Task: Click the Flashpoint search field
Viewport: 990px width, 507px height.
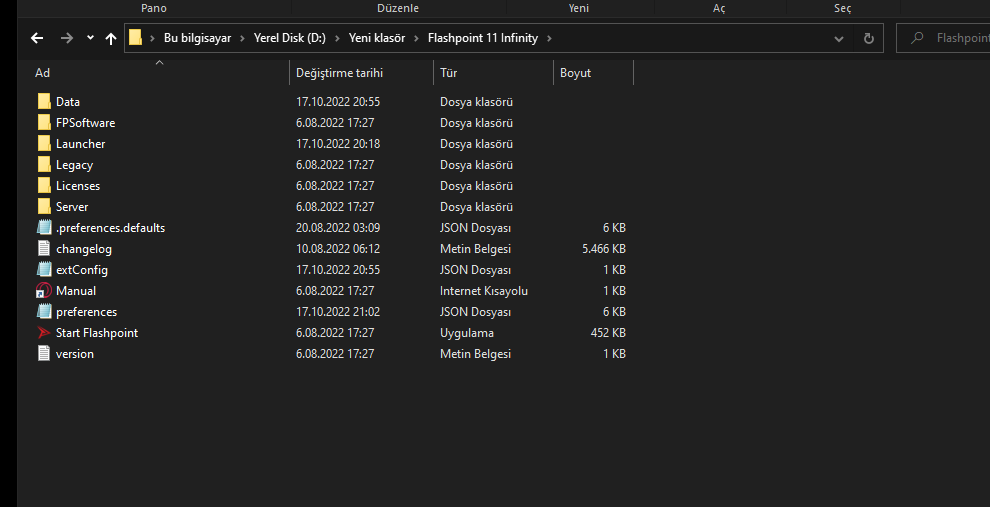Action: [943, 38]
